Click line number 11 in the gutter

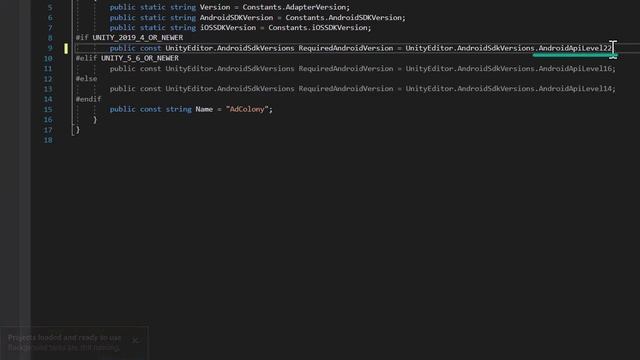48,69
